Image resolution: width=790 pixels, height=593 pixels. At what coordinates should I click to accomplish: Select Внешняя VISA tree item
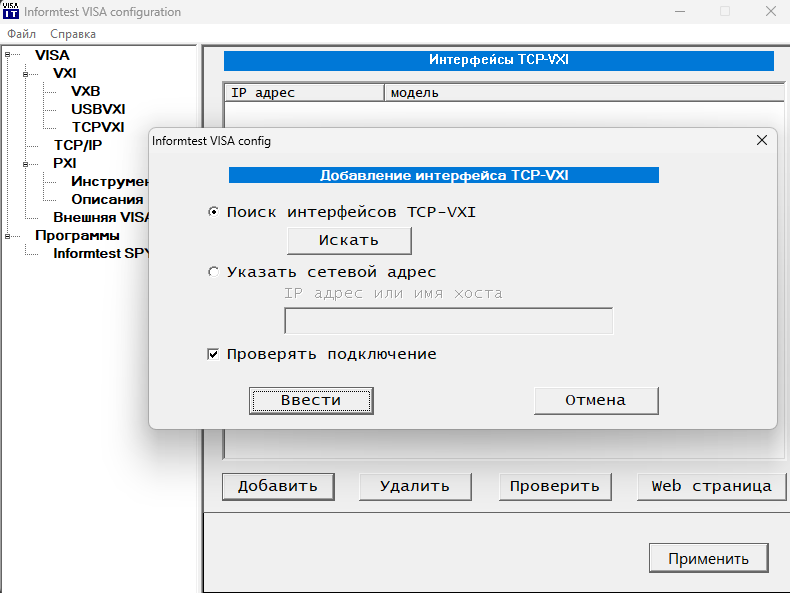tap(101, 217)
